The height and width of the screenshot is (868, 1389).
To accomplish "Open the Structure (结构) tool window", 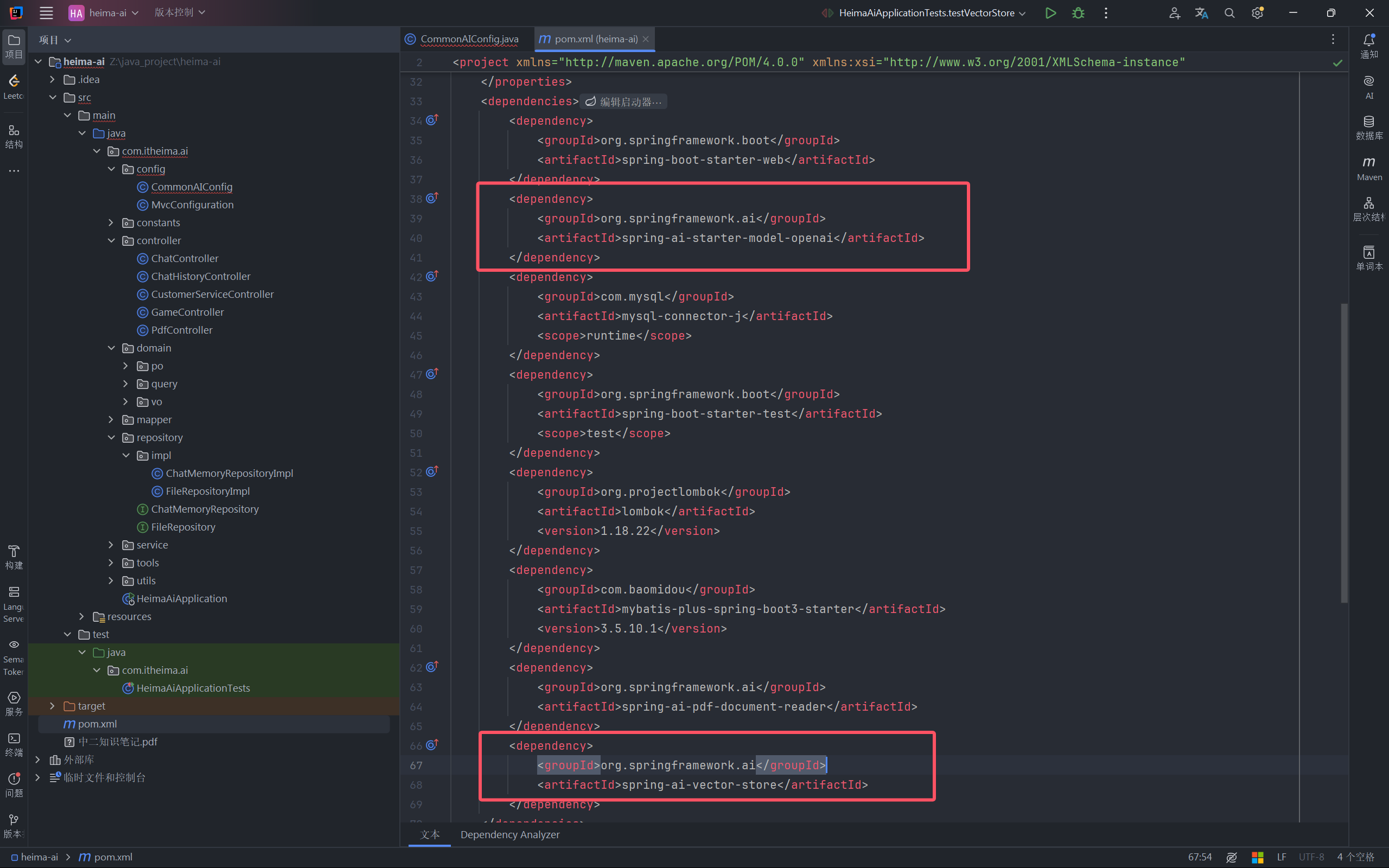I will [x=14, y=137].
